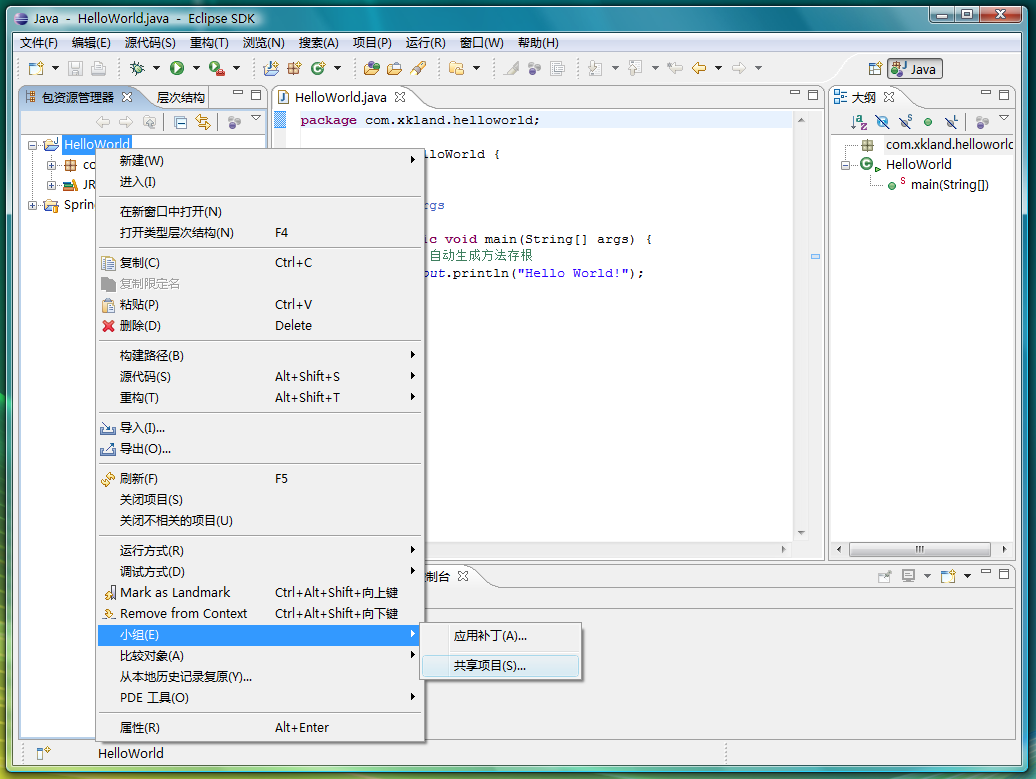Toggle Sort alphabetically in outline toolbar
1036x779 pixels.
(858, 122)
